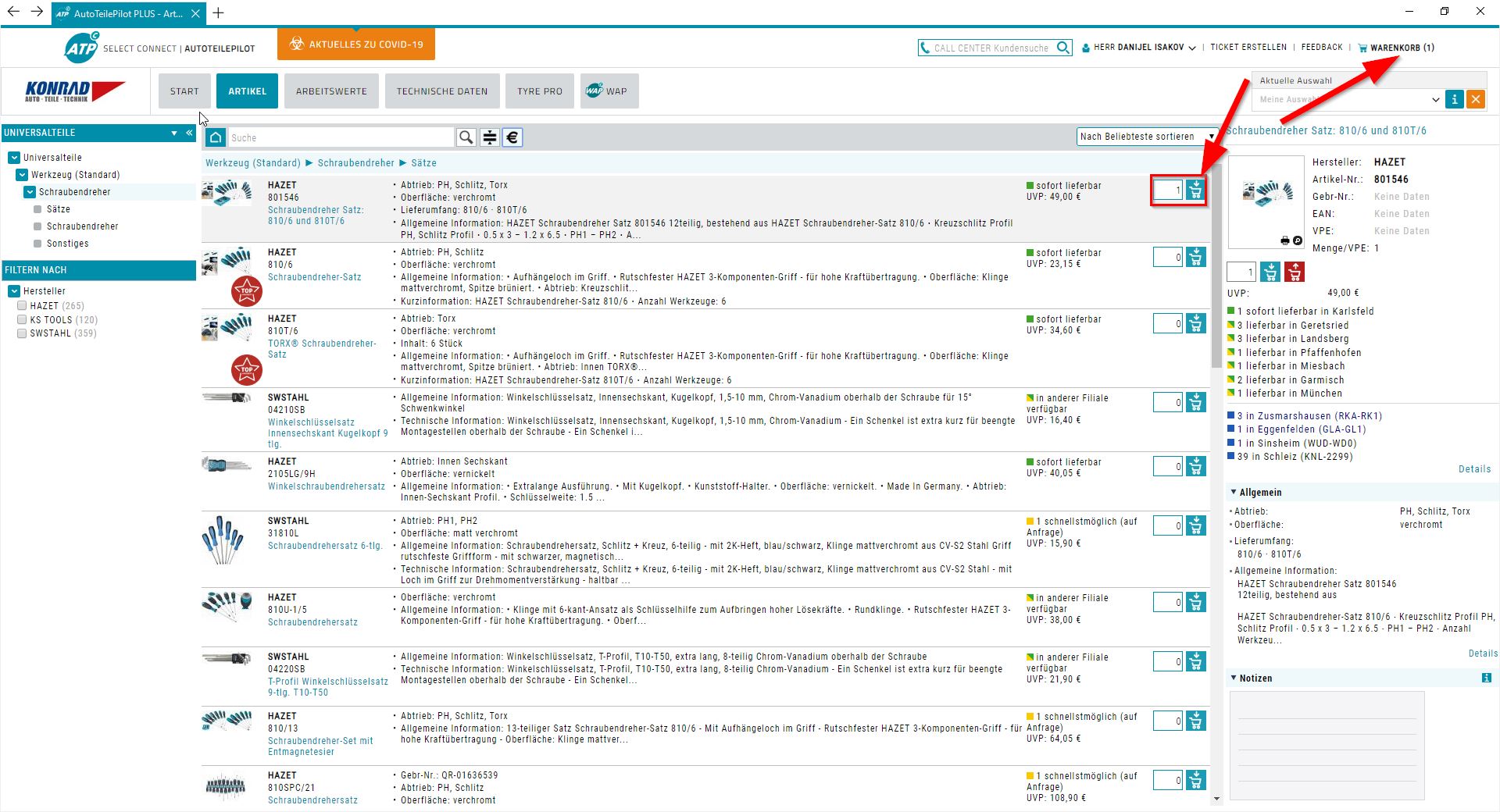Check the HAZET manufacturer filter

[22, 306]
